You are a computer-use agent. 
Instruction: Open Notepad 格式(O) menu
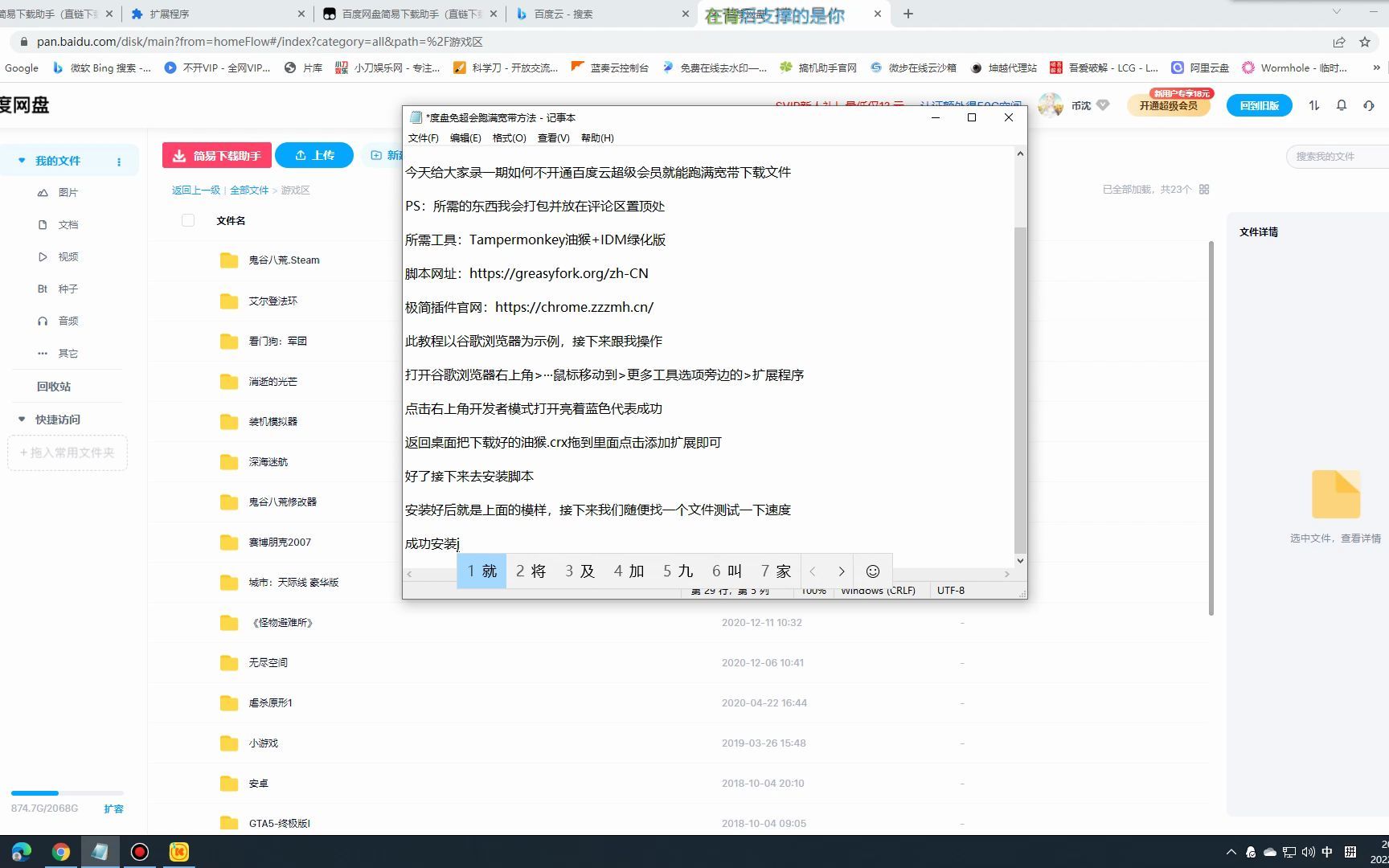[x=509, y=138]
